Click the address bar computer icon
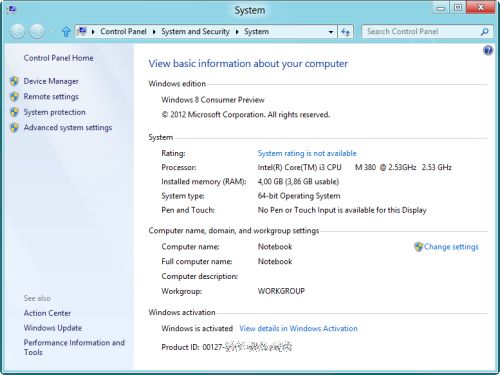This screenshot has width=500, height=375. pyautogui.click(x=82, y=31)
